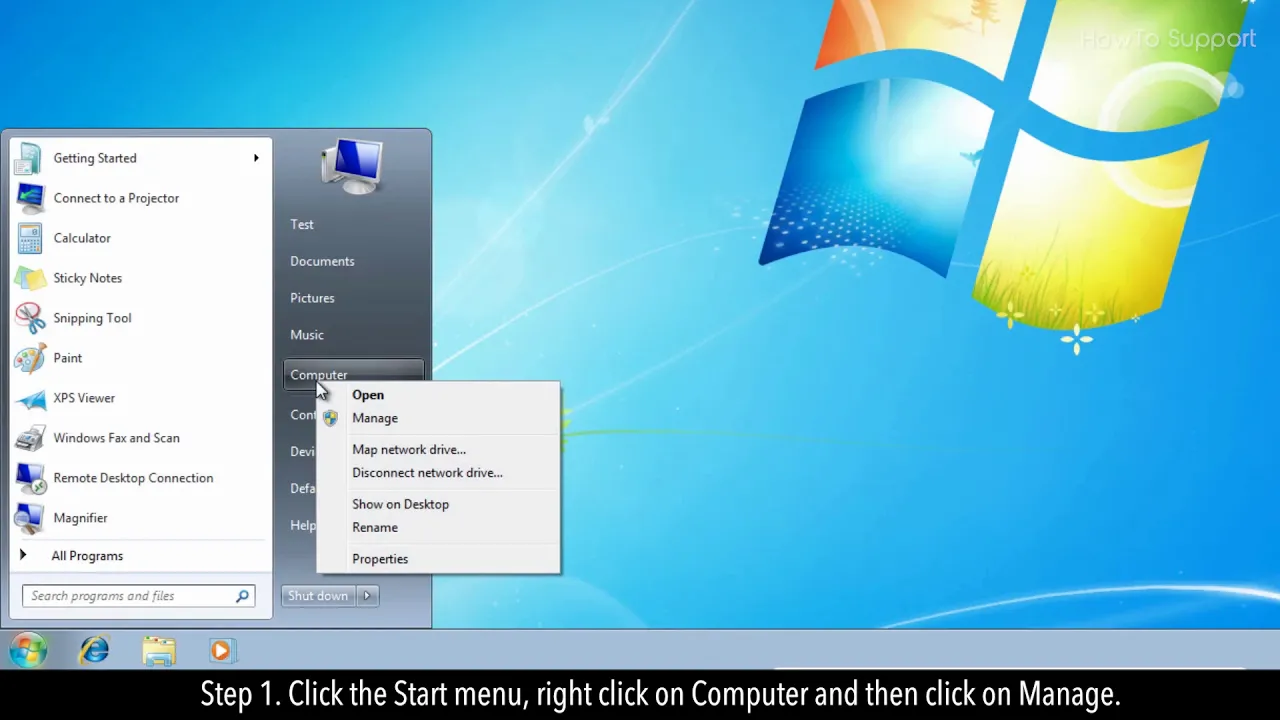
Task: Select Map network drive...
Action: [409, 450]
